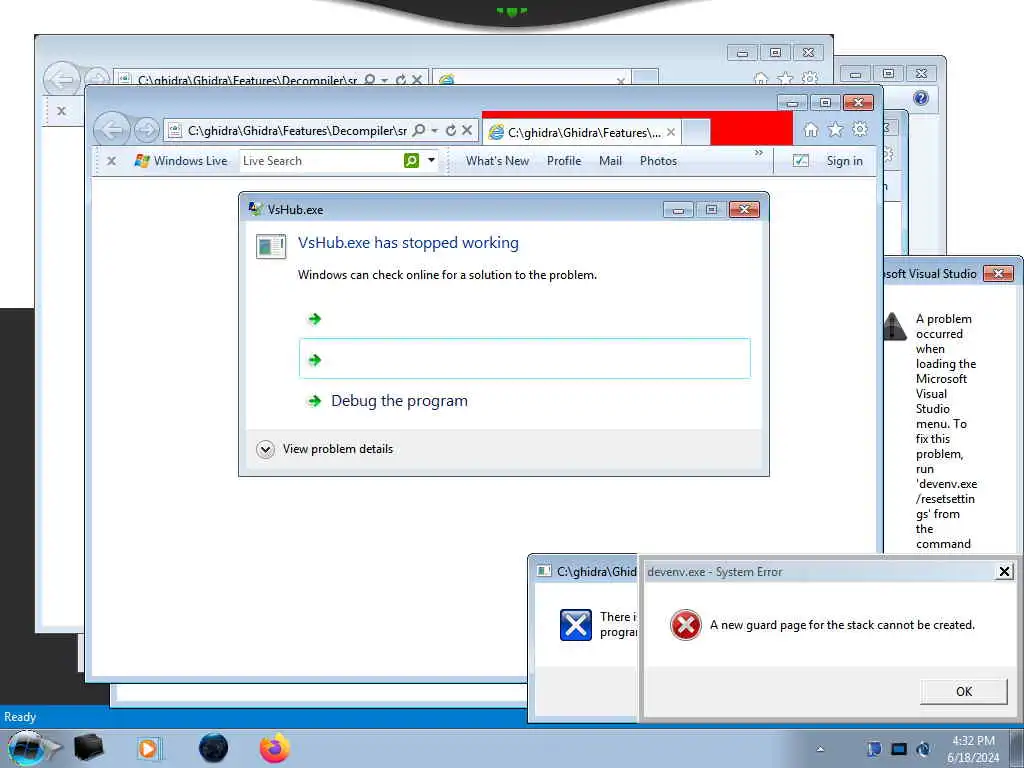Viewport: 1024px width, 768px height.
Task: Click the checkmark icon beside Sign in
Action: pyautogui.click(x=800, y=161)
